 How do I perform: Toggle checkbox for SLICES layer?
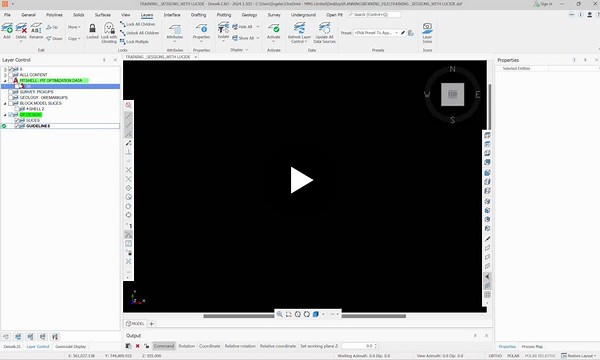click(17, 120)
